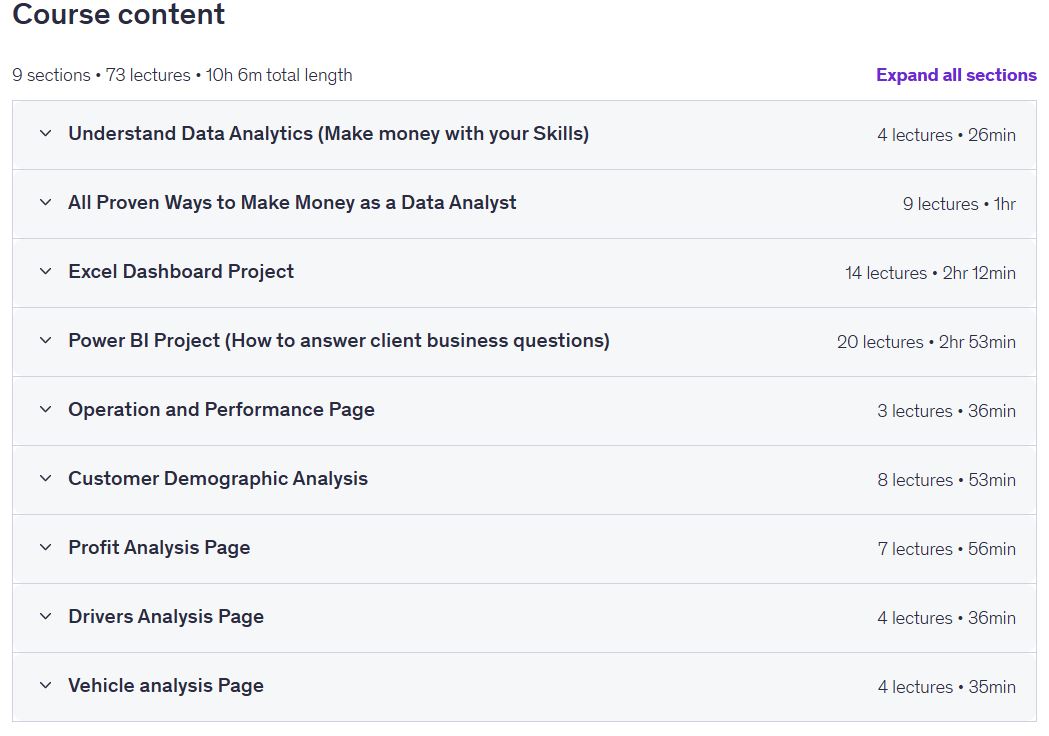Viewport: 1049px width, 736px height.
Task: Click '14 lectures • 2hr 12min' text
Action: [931, 273]
